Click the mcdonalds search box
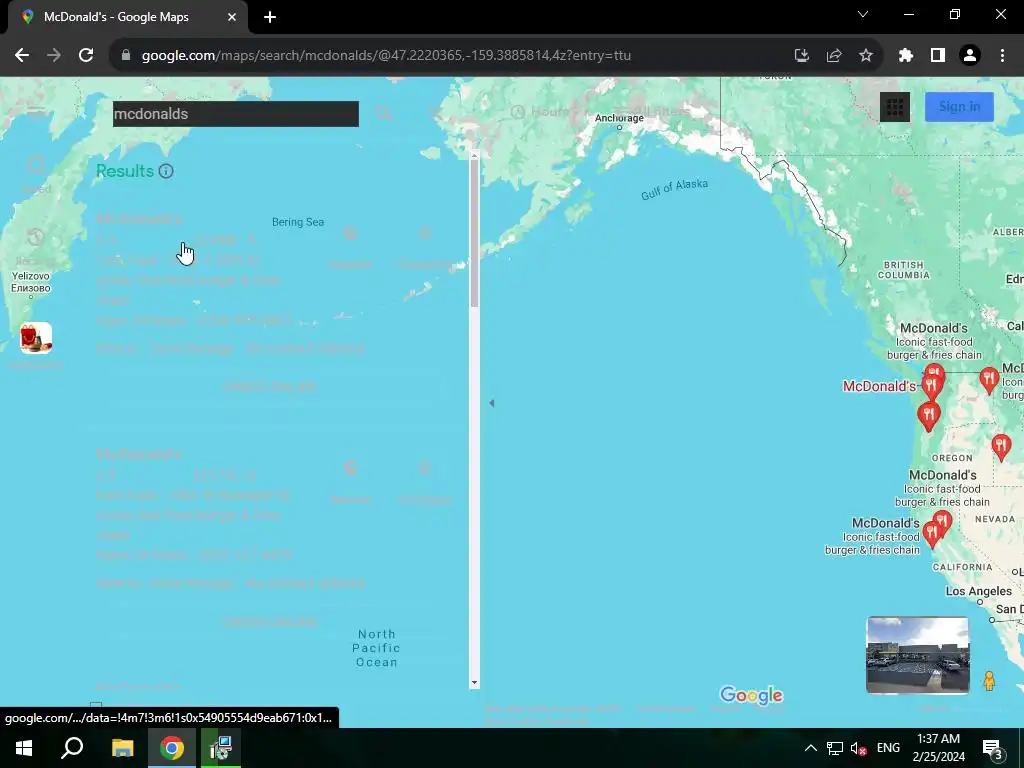This screenshot has width=1024, height=768. [x=236, y=114]
